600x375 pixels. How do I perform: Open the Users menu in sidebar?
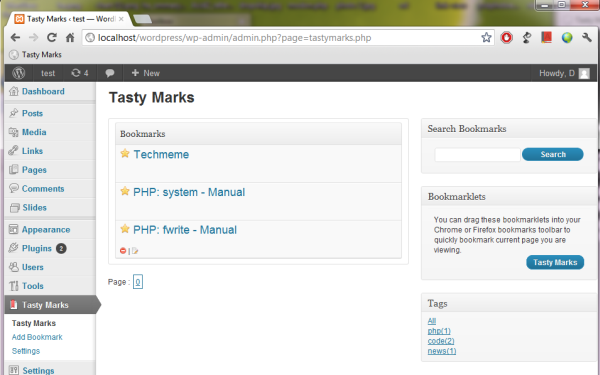pyautogui.click(x=33, y=267)
